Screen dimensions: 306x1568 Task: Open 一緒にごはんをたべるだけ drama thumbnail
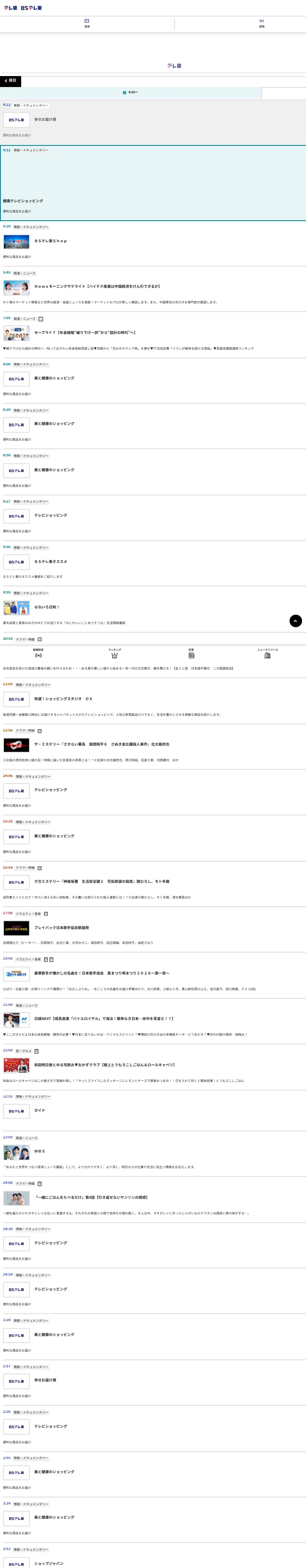point(16,1198)
